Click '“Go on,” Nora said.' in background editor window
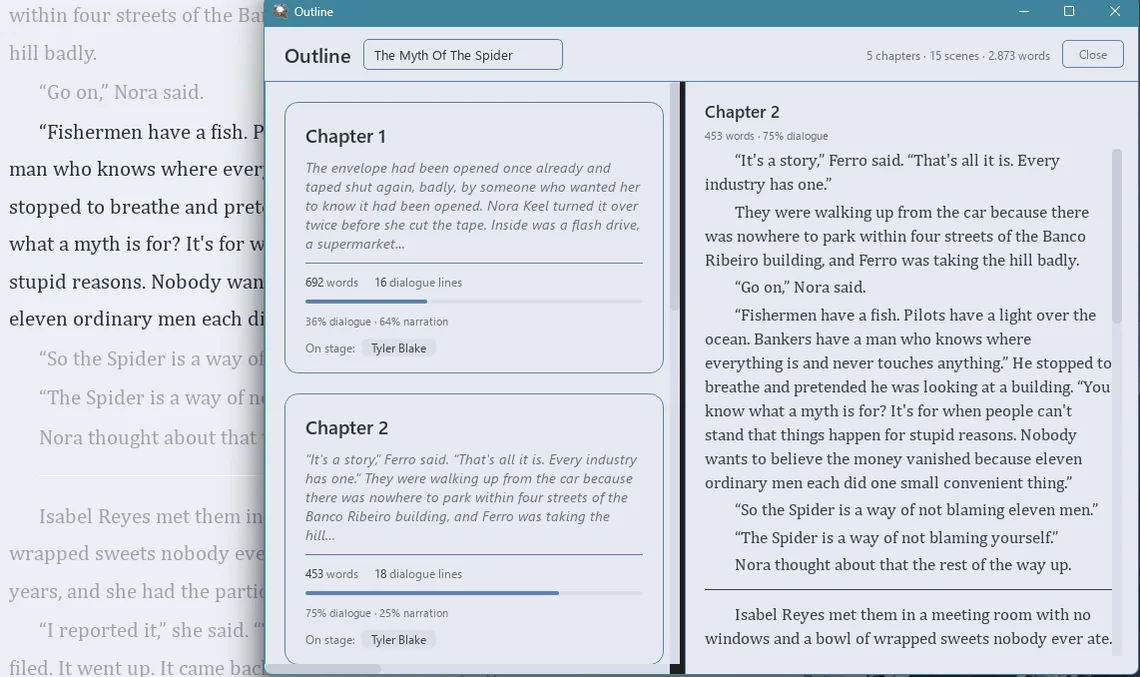The height and width of the screenshot is (677, 1140). tap(121, 92)
